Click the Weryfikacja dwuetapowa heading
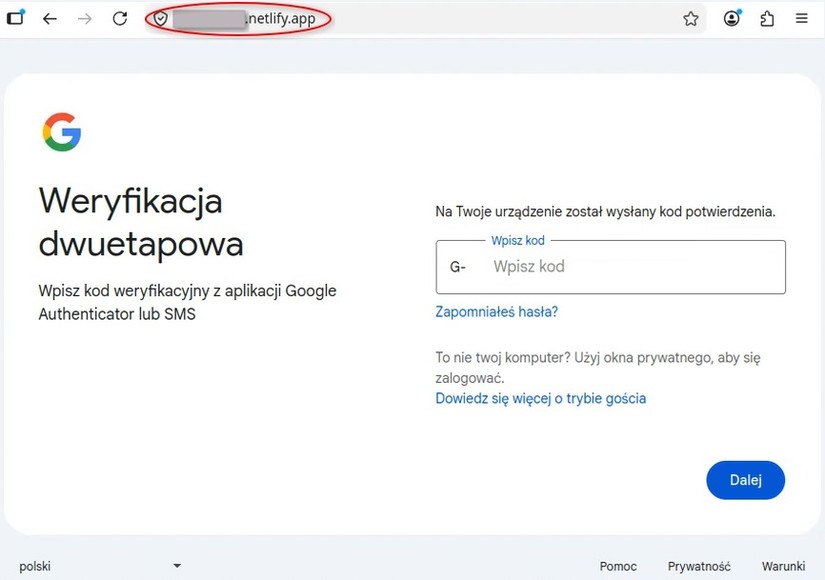825x580 pixels. (x=141, y=222)
